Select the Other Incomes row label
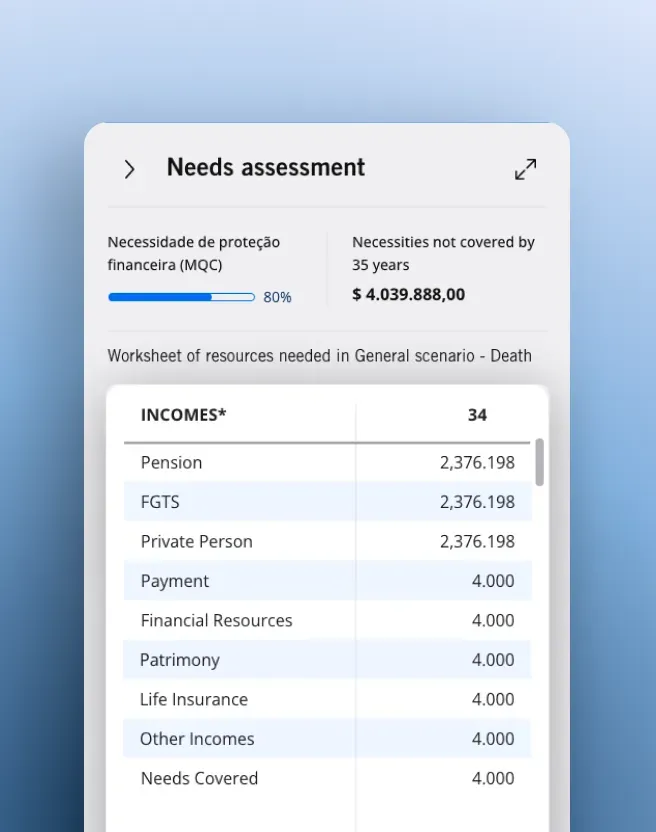Viewport: 656px width, 832px height. (x=197, y=739)
